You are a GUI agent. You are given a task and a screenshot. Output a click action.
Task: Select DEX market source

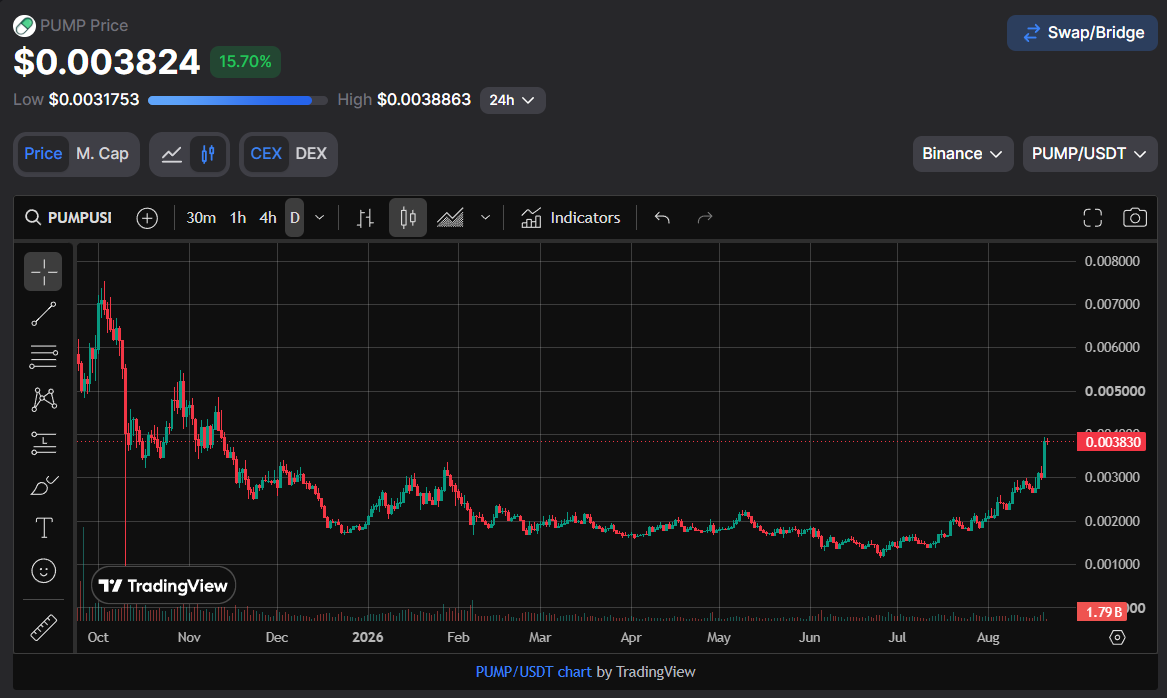(311, 154)
